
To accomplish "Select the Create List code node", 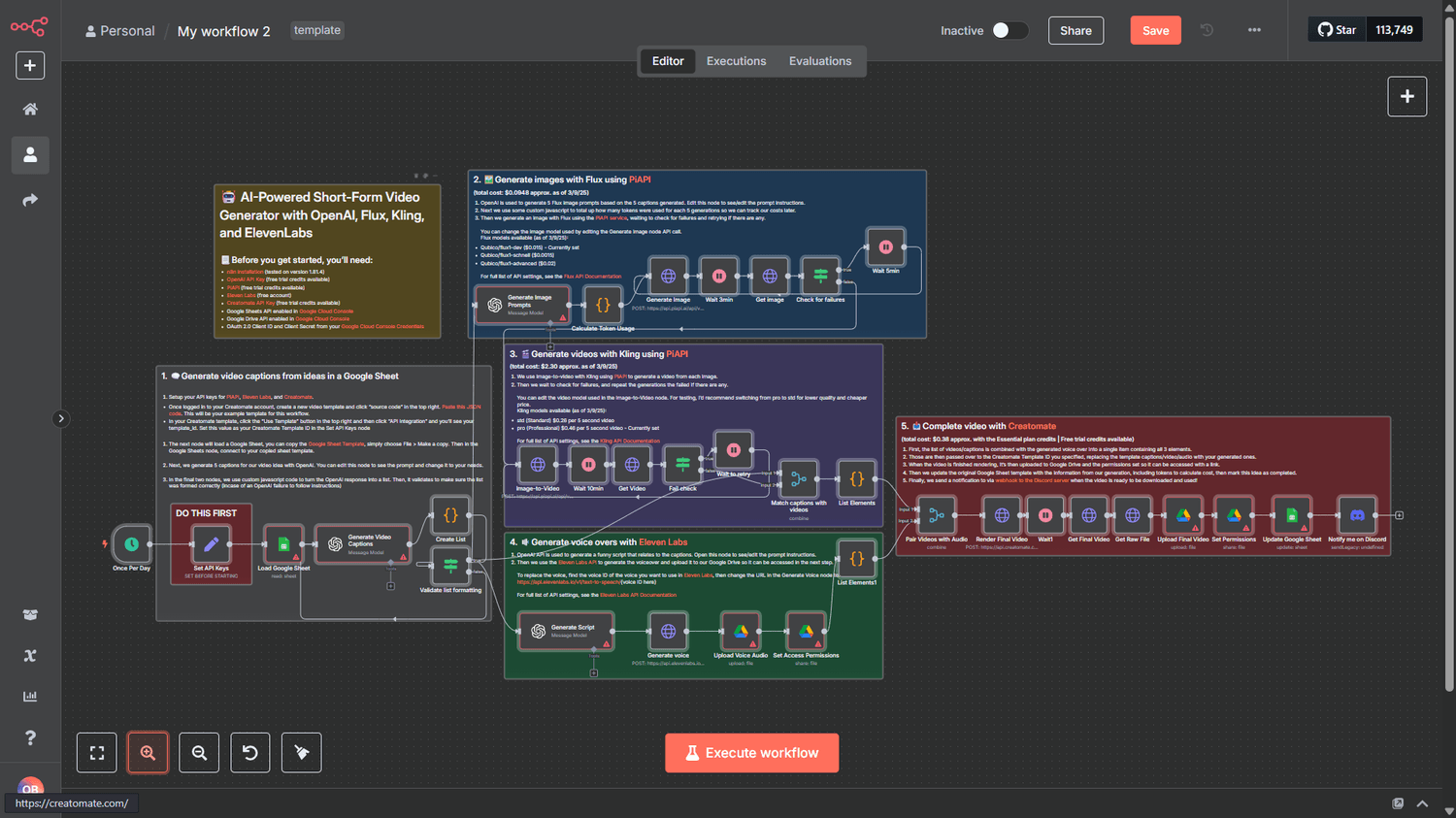I will point(450,515).
